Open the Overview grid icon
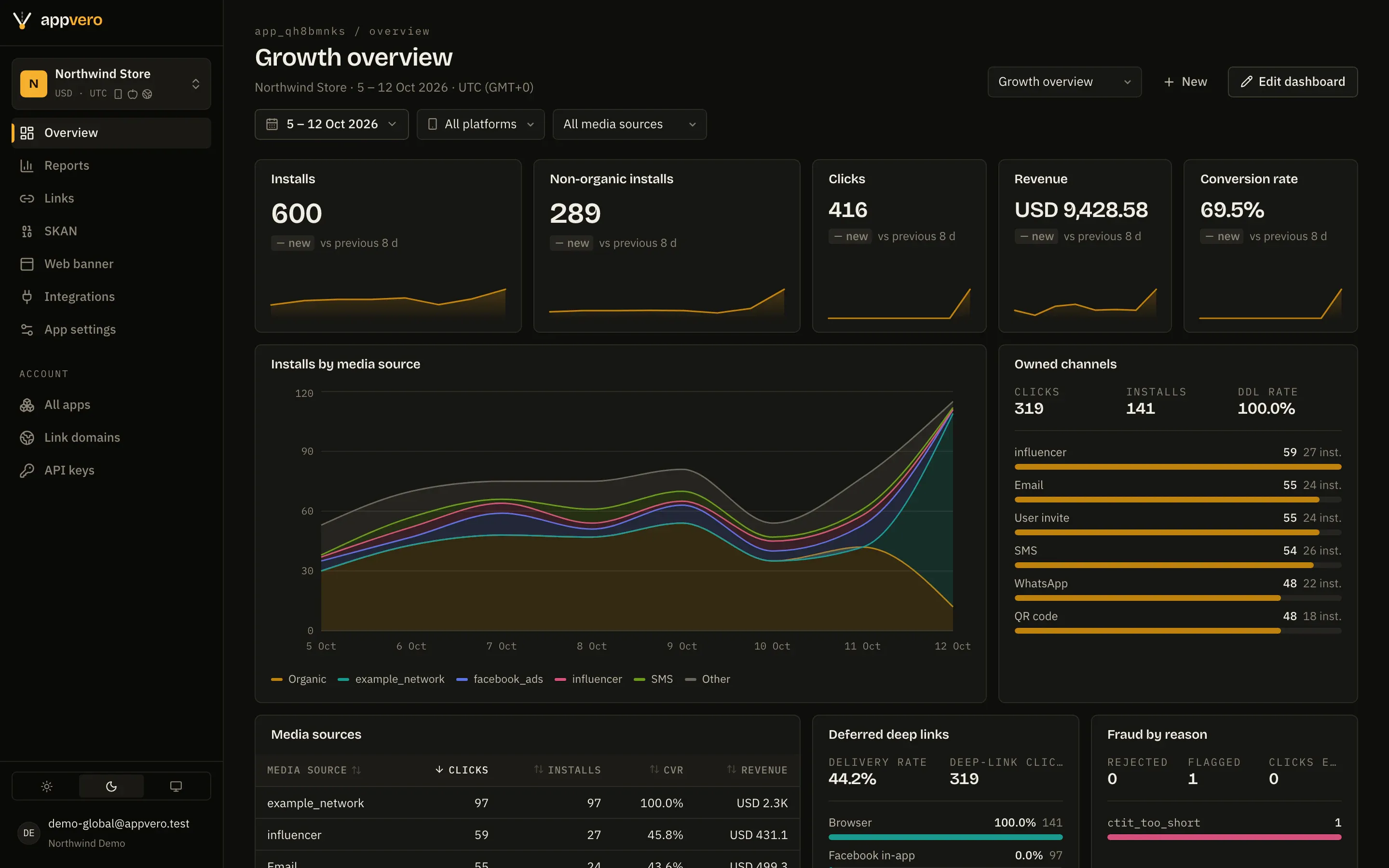 click(27, 133)
